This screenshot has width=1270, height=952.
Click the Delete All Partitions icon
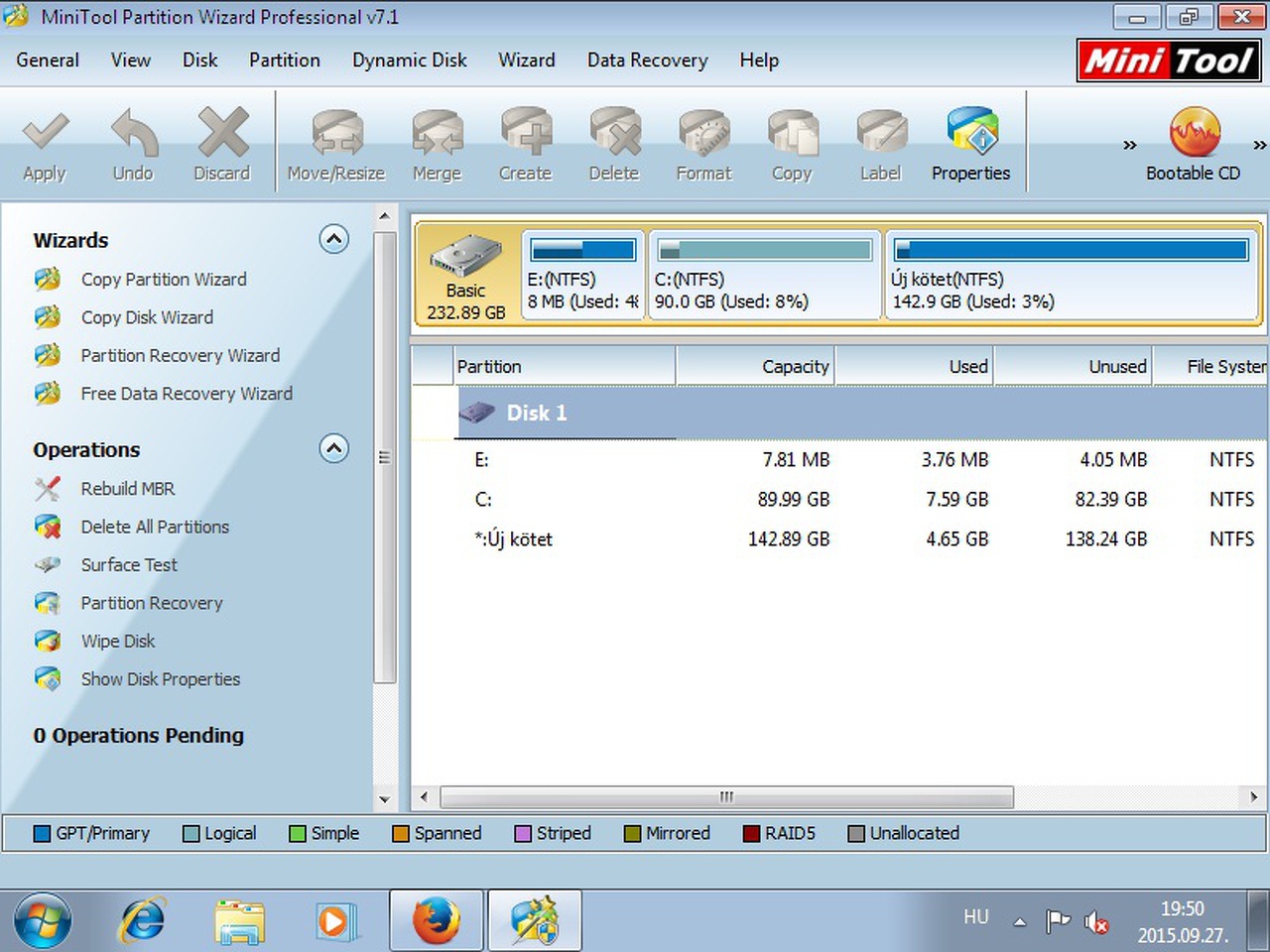tap(48, 527)
